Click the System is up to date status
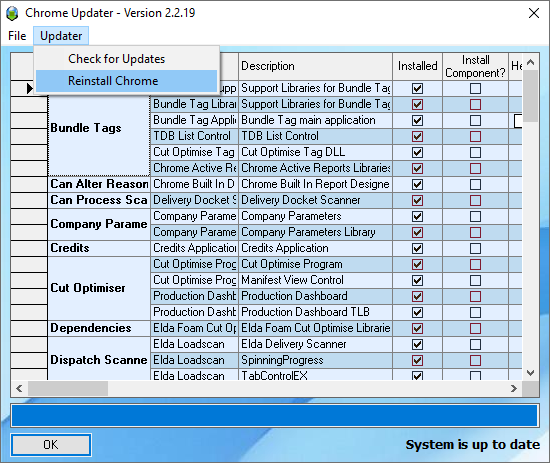Image resolution: width=550 pixels, height=463 pixels. [472, 445]
